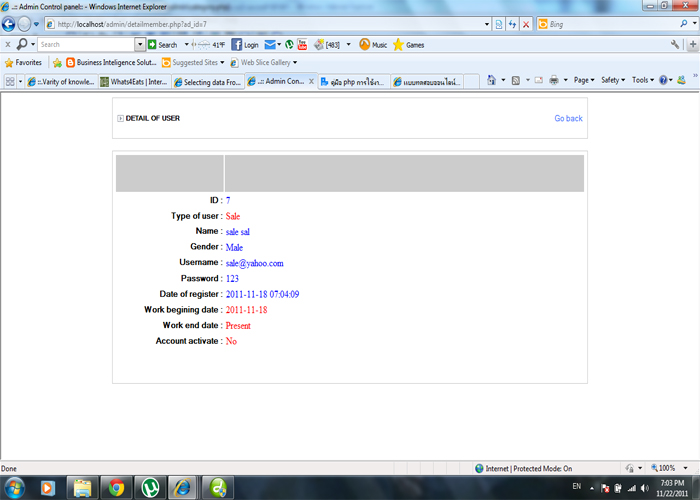Image resolution: width=700 pixels, height=500 pixels.
Task: Click the Facebook Login button
Action: (245, 45)
